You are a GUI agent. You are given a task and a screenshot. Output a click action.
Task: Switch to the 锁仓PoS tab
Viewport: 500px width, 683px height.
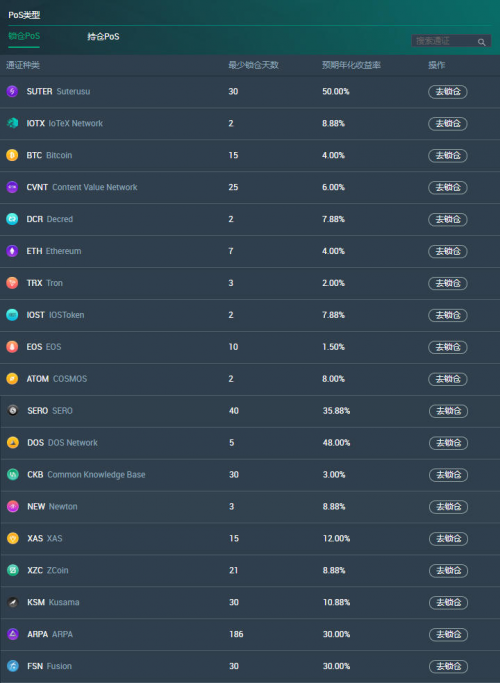tap(24, 37)
